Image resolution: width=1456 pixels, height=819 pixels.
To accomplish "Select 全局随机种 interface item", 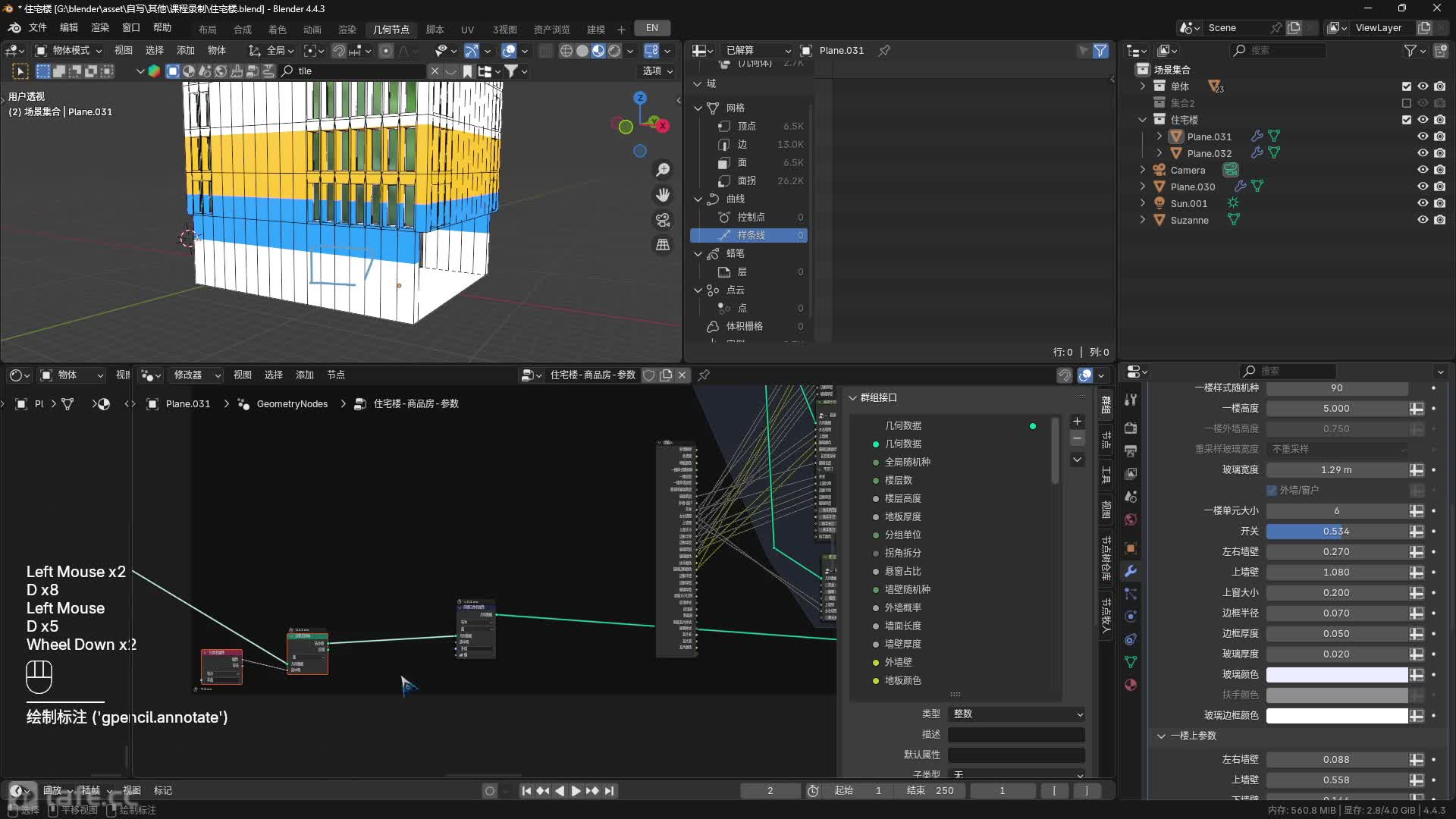I will coord(907,463).
